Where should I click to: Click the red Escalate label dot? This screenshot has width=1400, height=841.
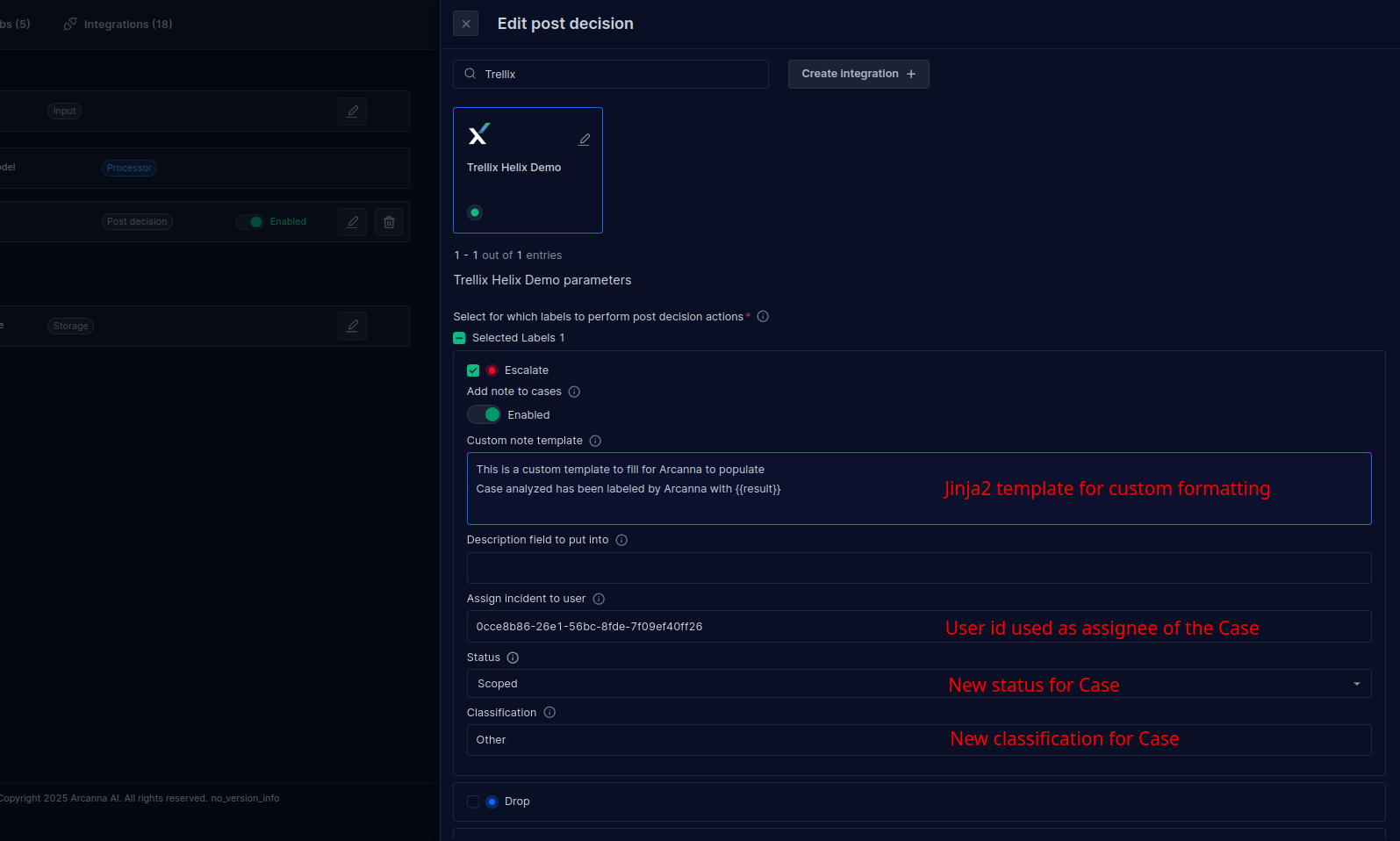[492, 370]
